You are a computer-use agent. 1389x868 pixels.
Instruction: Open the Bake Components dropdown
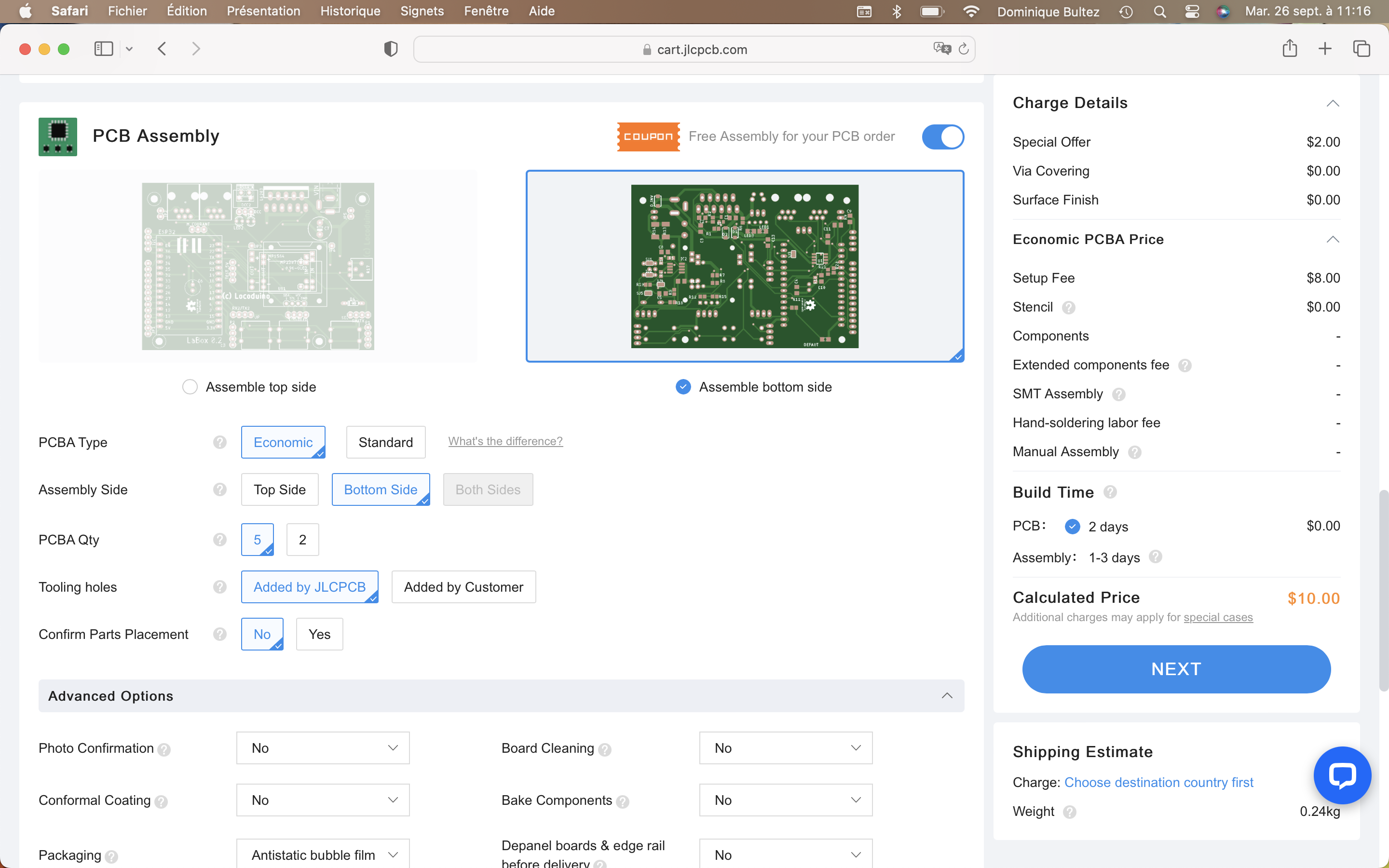786,800
